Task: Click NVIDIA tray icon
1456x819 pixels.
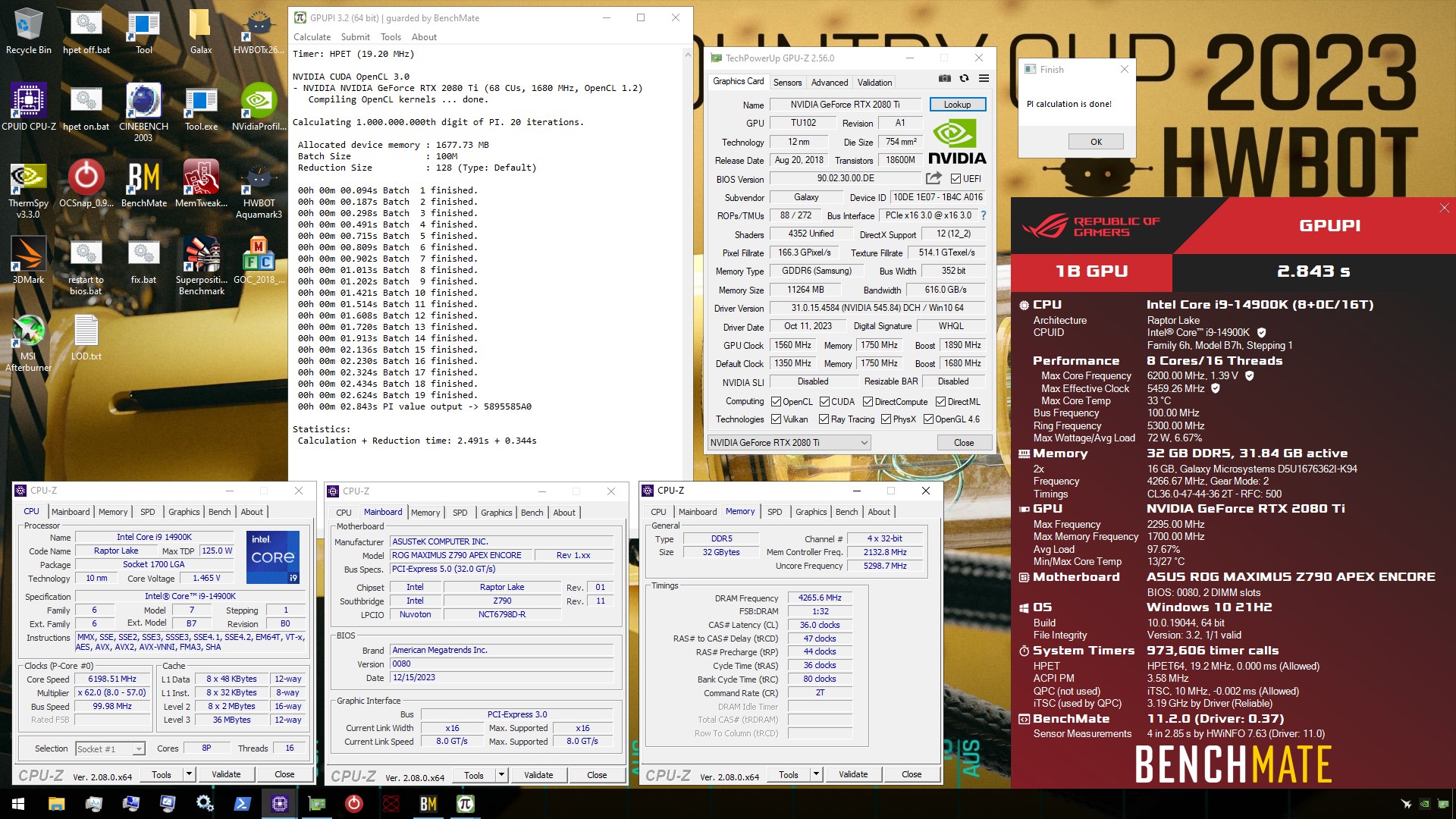Action: [1425, 805]
